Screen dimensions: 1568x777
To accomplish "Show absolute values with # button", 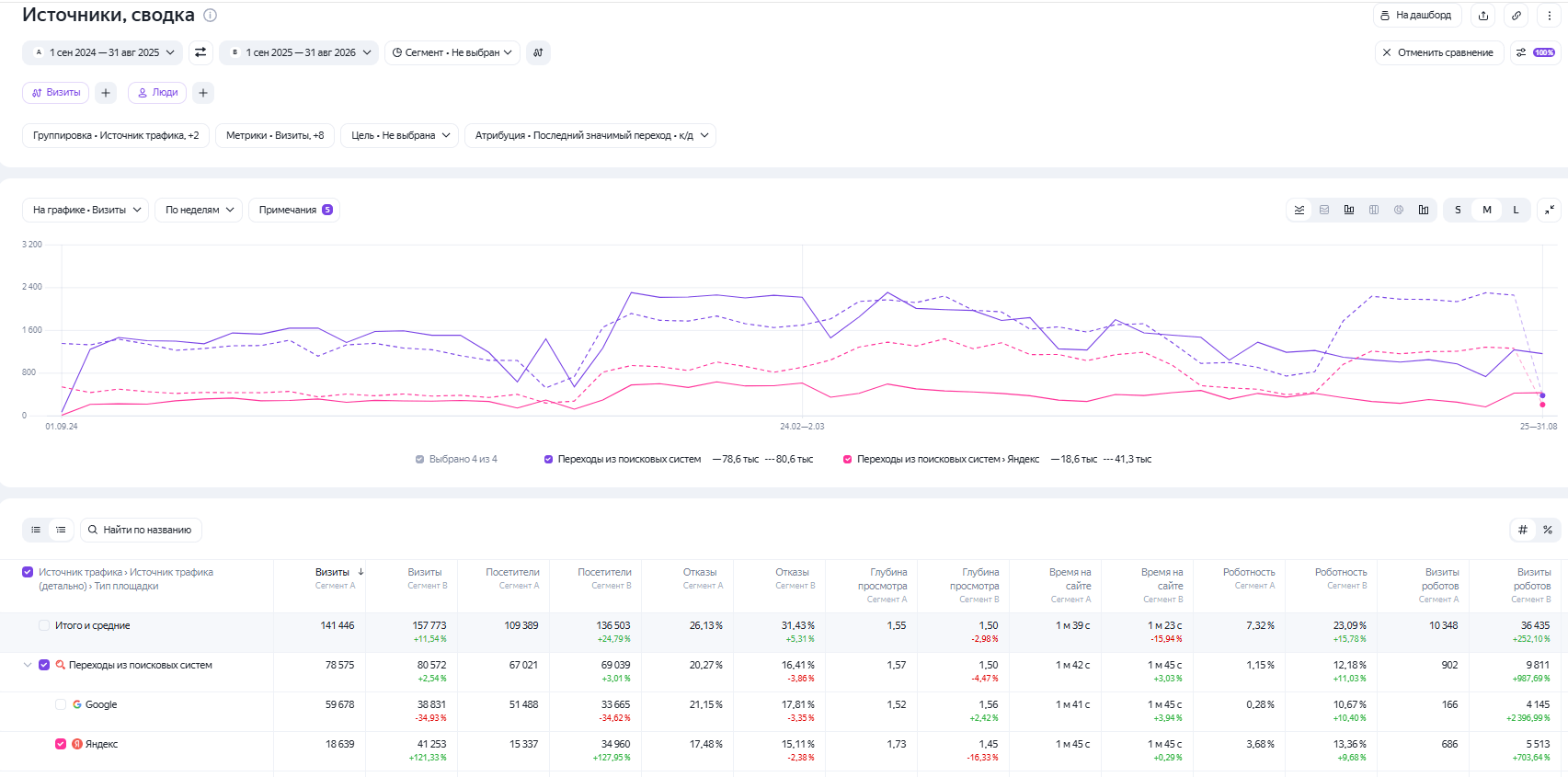I will (x=1523, y=530).
